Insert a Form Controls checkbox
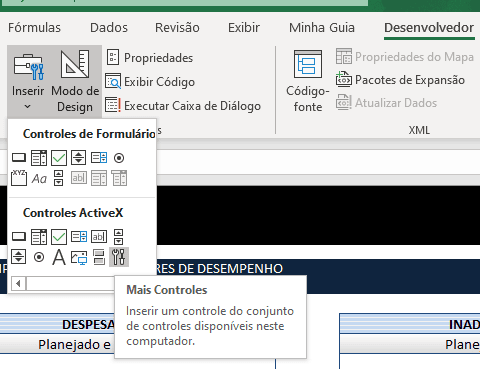 [59, 158]
